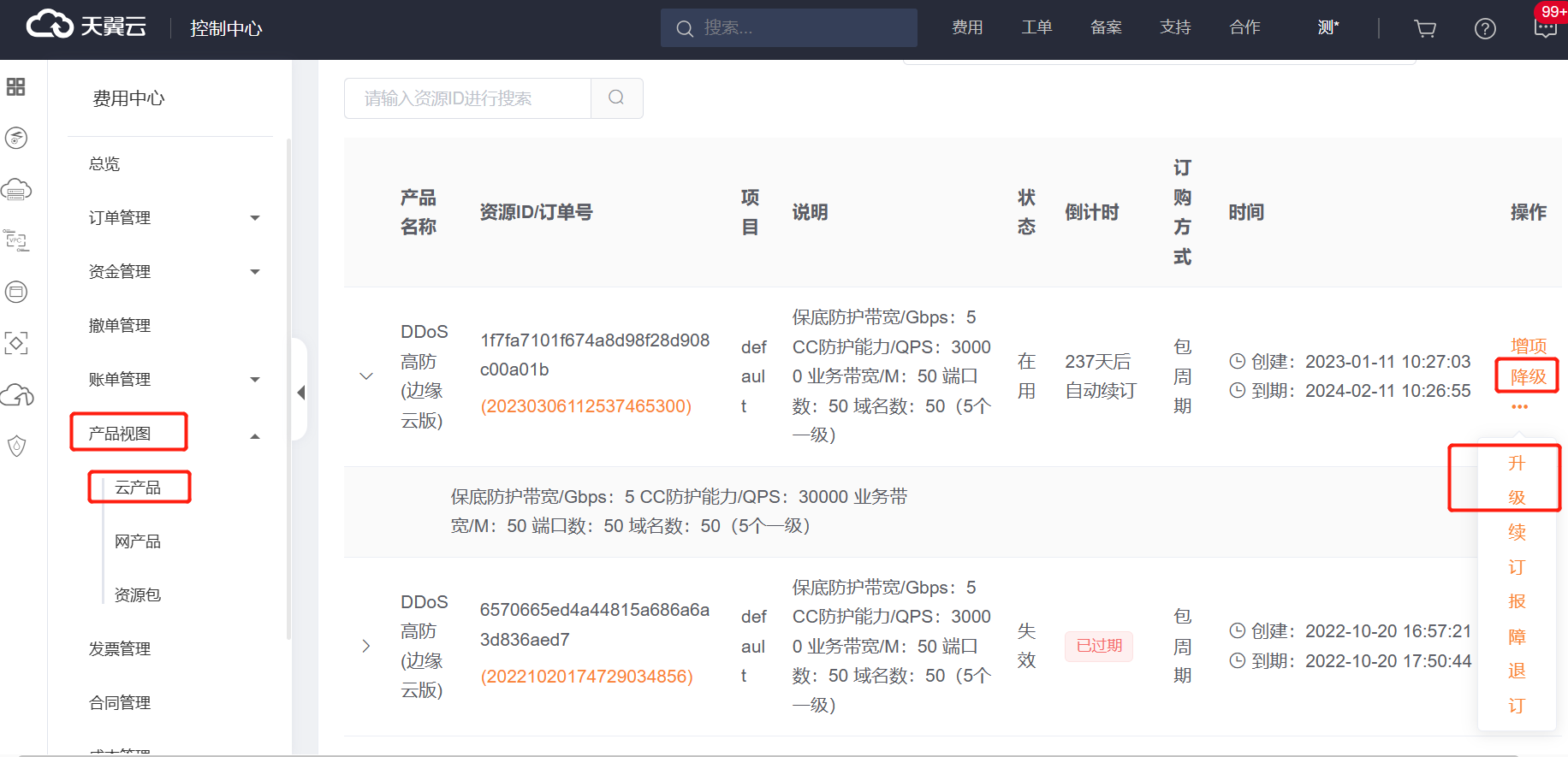Select 网产品 submenu item
Image resolution: width=1568 pixels, height=757 pixels.
tap(138, 541)
